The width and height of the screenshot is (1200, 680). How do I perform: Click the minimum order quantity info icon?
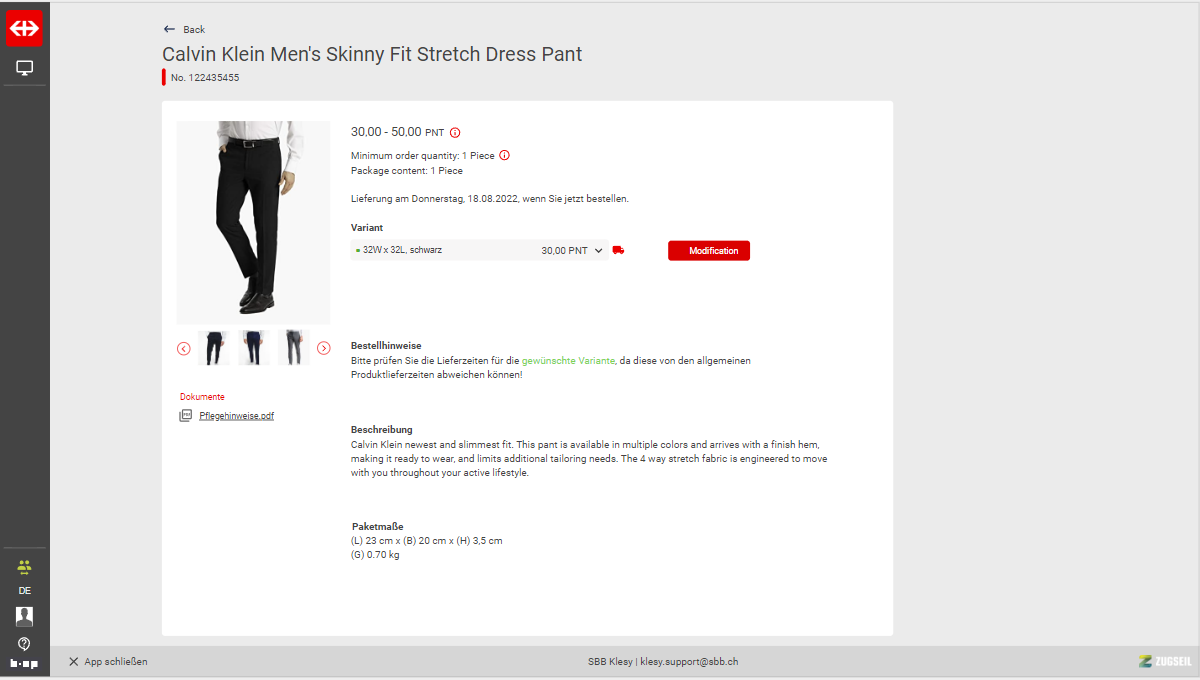[504, 155]
